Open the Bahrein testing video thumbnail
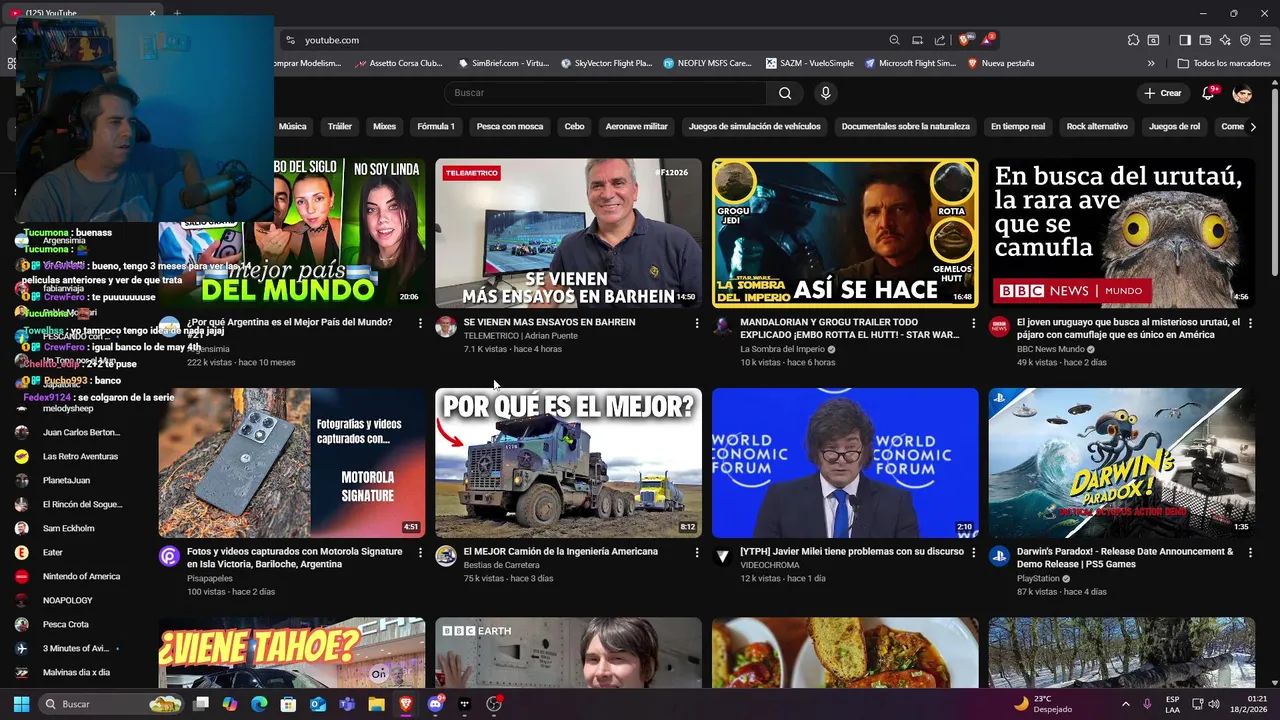1280x720 pixels. click(x=568, y=233)
